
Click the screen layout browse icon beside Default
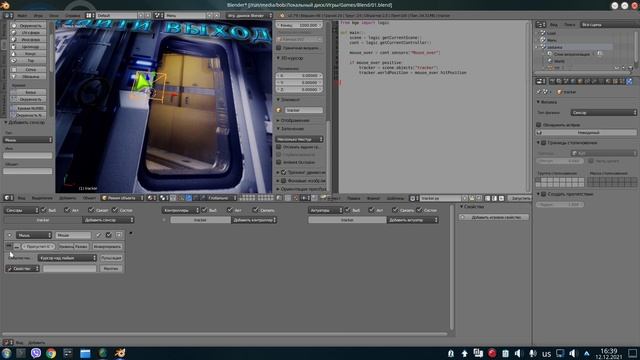(x=89, y=16)
